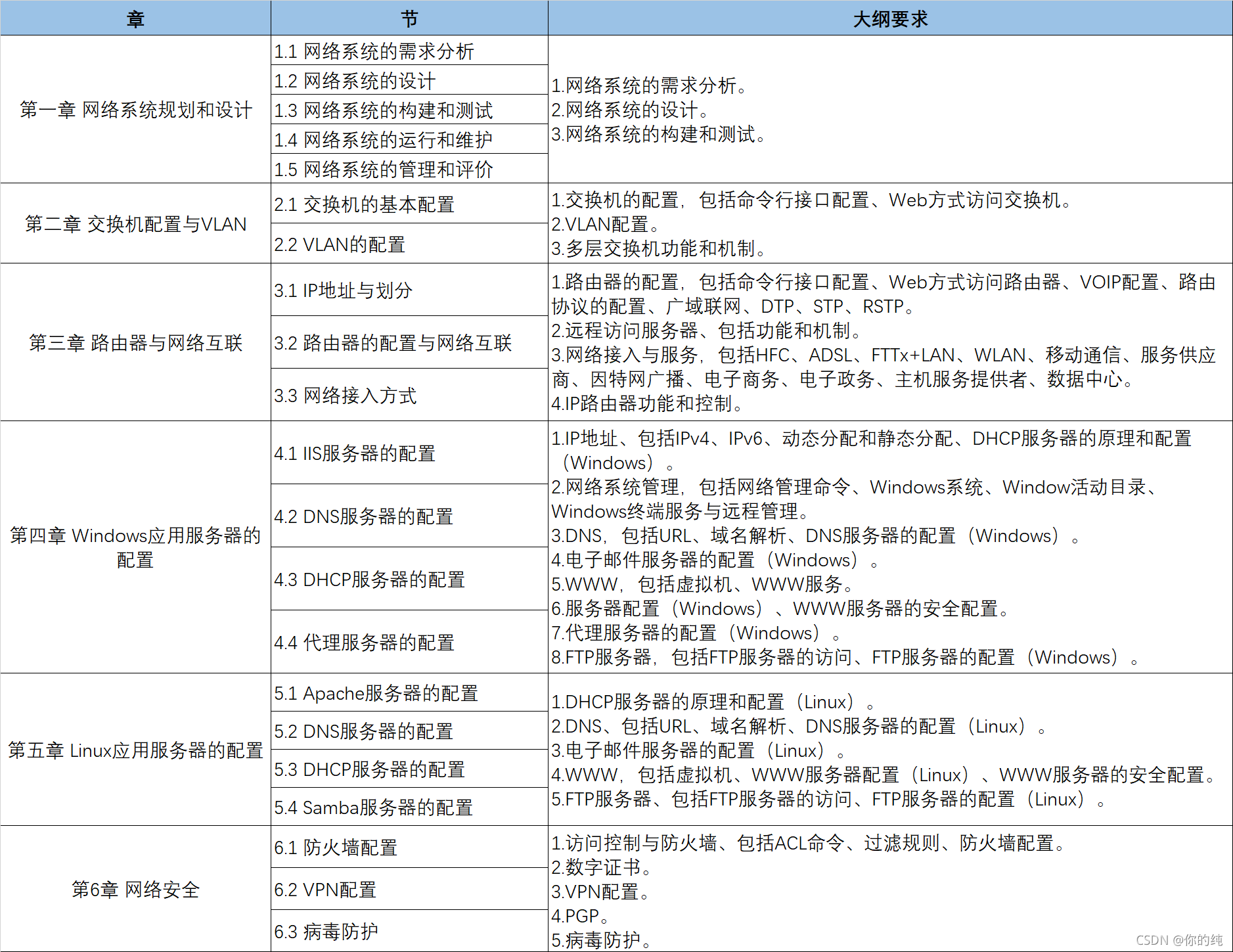Select cell 6.3 病毒防护
Viewport: 1233px width, 952px height.
[x=409, y=931]
